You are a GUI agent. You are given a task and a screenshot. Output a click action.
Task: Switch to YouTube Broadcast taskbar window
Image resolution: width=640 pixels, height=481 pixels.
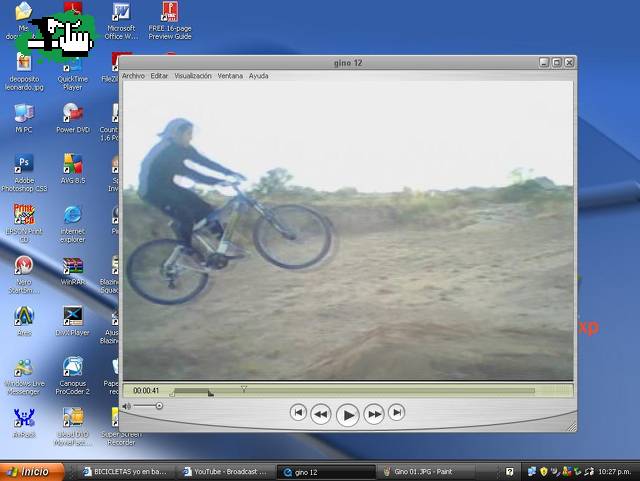pyautogui.click(x=226, y=471)
